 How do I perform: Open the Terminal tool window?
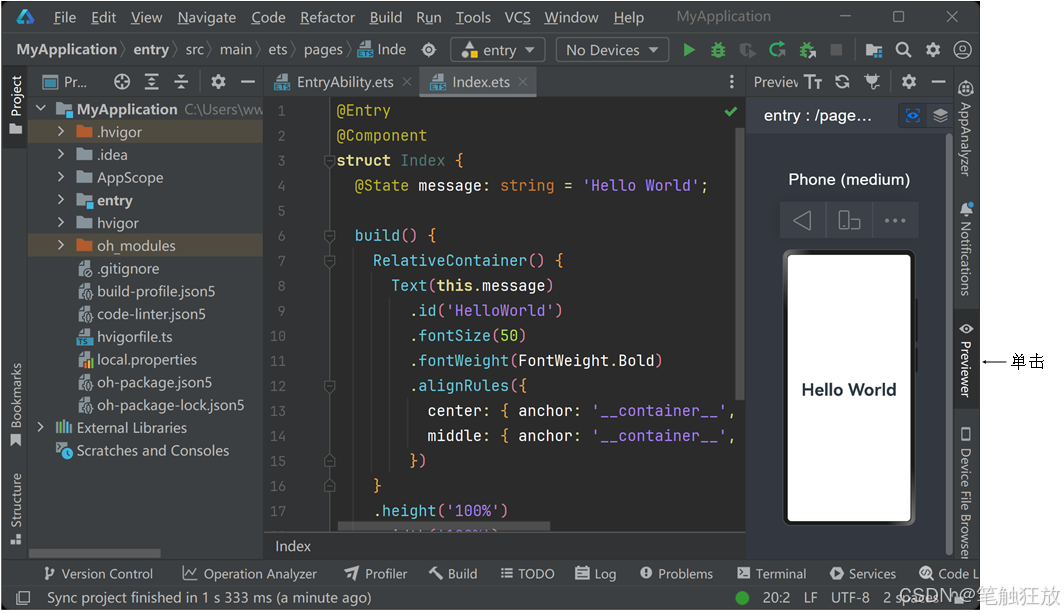pyautogui.click(x=772, y=574)
